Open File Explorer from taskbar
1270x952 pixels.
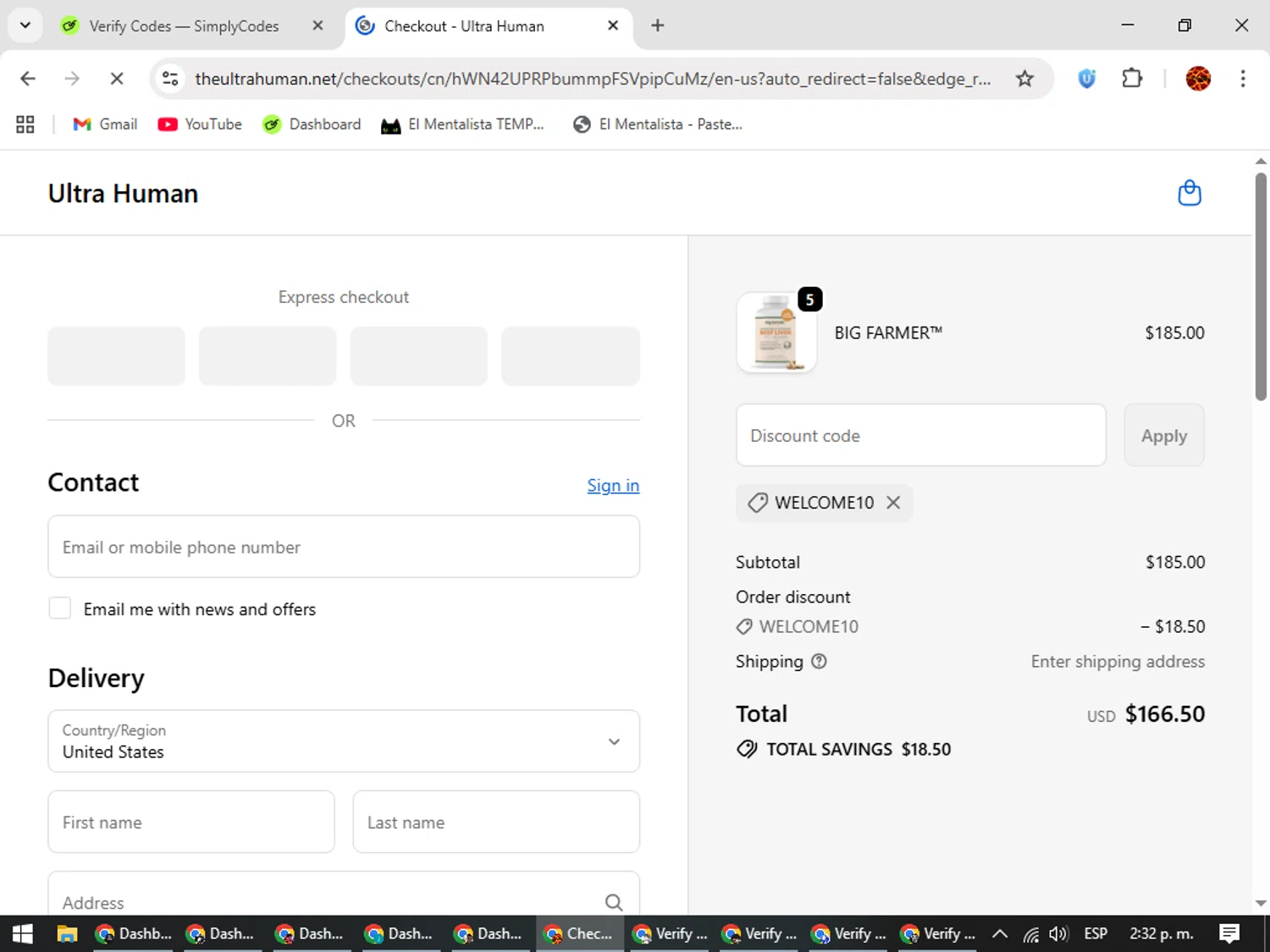(x=67, y=933)
